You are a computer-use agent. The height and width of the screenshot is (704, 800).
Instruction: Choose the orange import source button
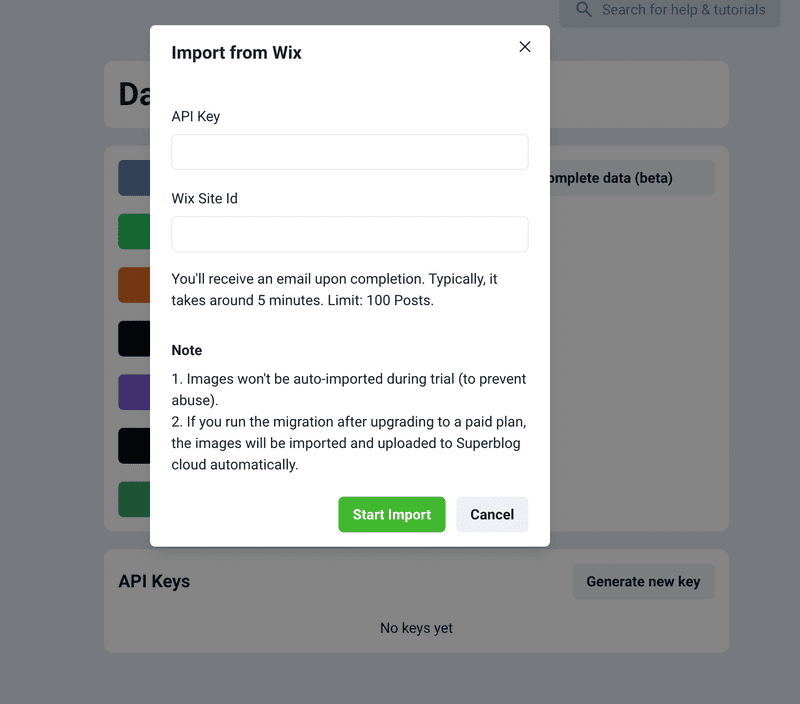(x=134, y=285)
